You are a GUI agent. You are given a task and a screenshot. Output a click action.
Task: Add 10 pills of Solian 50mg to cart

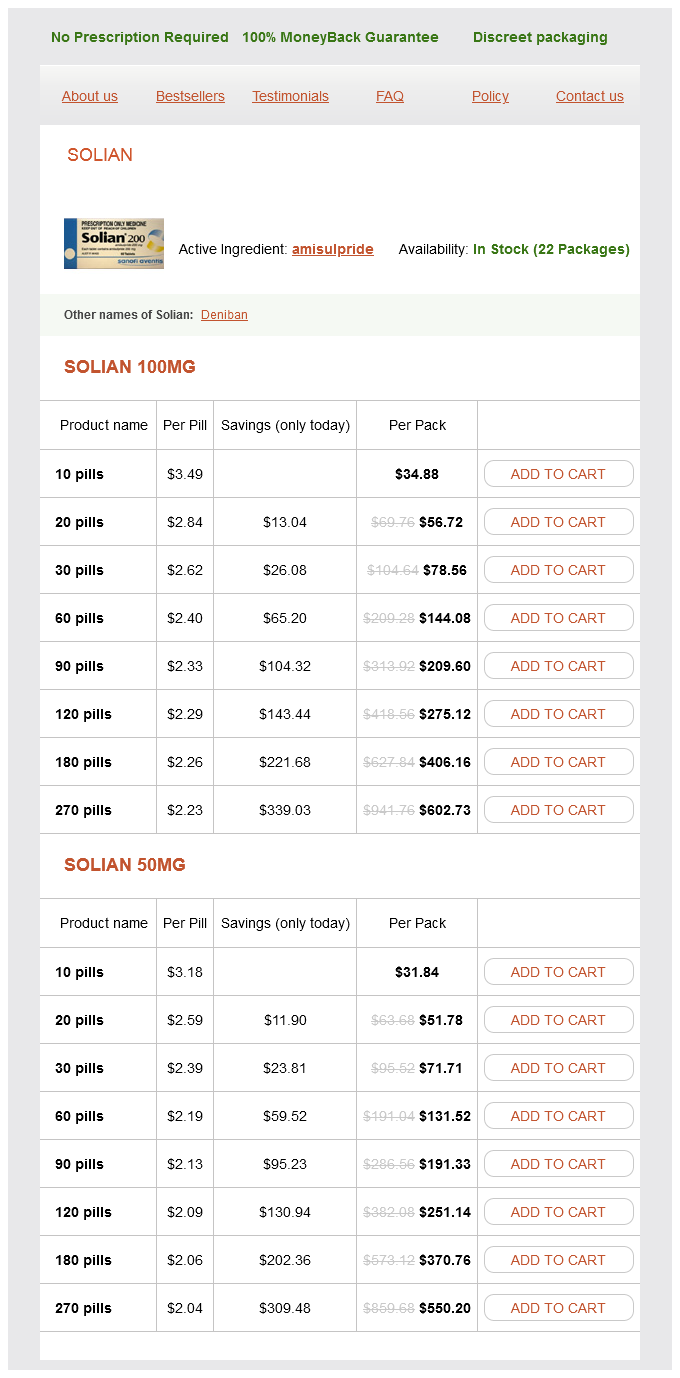coord(558,972)
